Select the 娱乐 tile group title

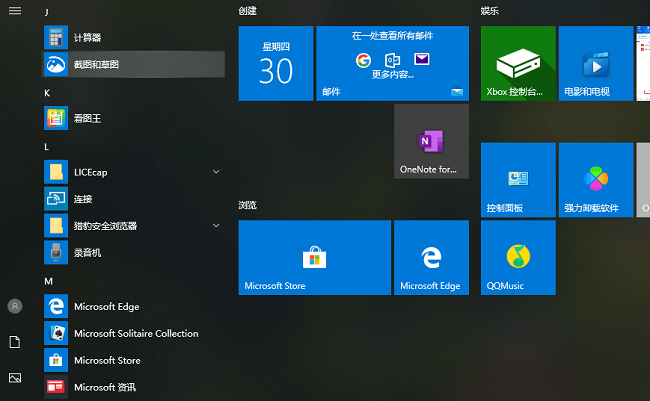(x=490, y=11)
